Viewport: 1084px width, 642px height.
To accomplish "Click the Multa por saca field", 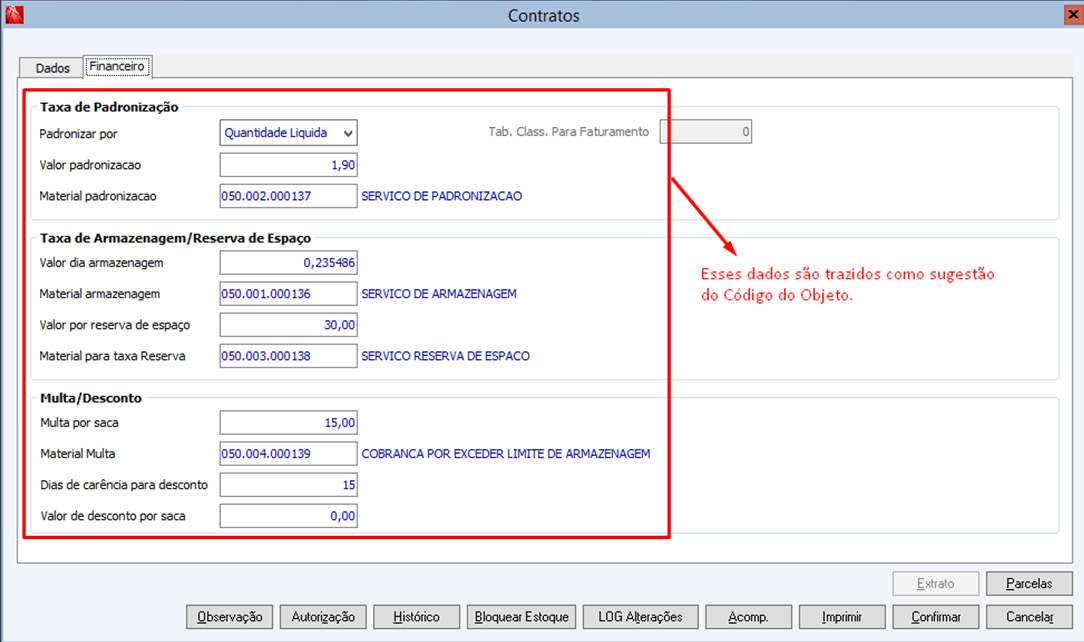I will pos(288,422).
